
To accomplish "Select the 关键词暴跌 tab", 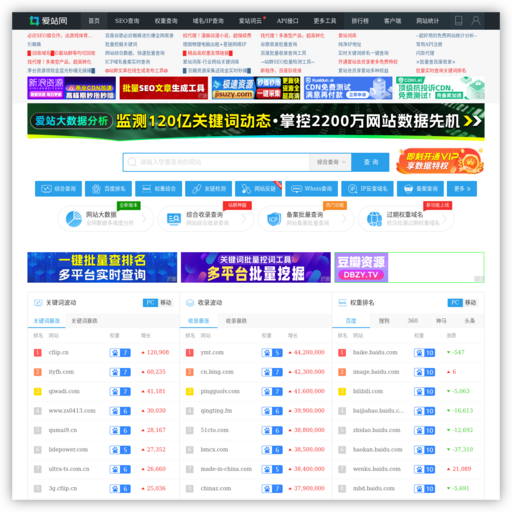I will click(84, 321).
